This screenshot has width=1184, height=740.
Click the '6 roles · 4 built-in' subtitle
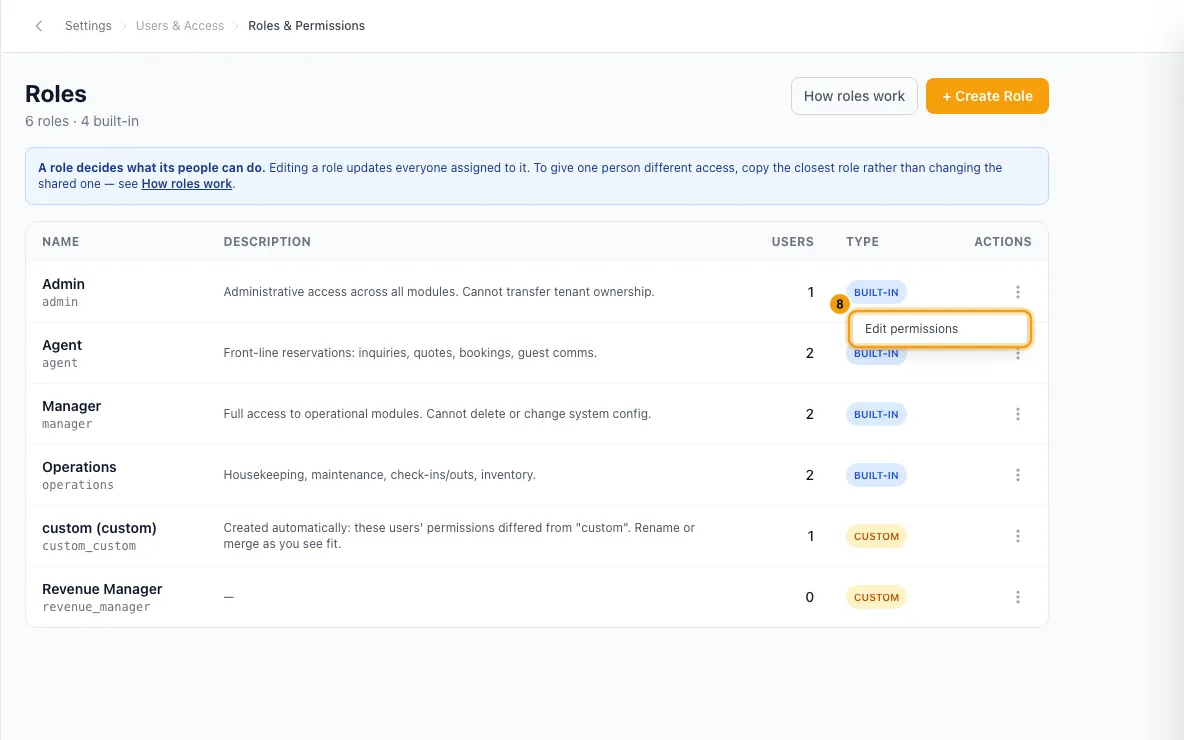click(82, 122)
